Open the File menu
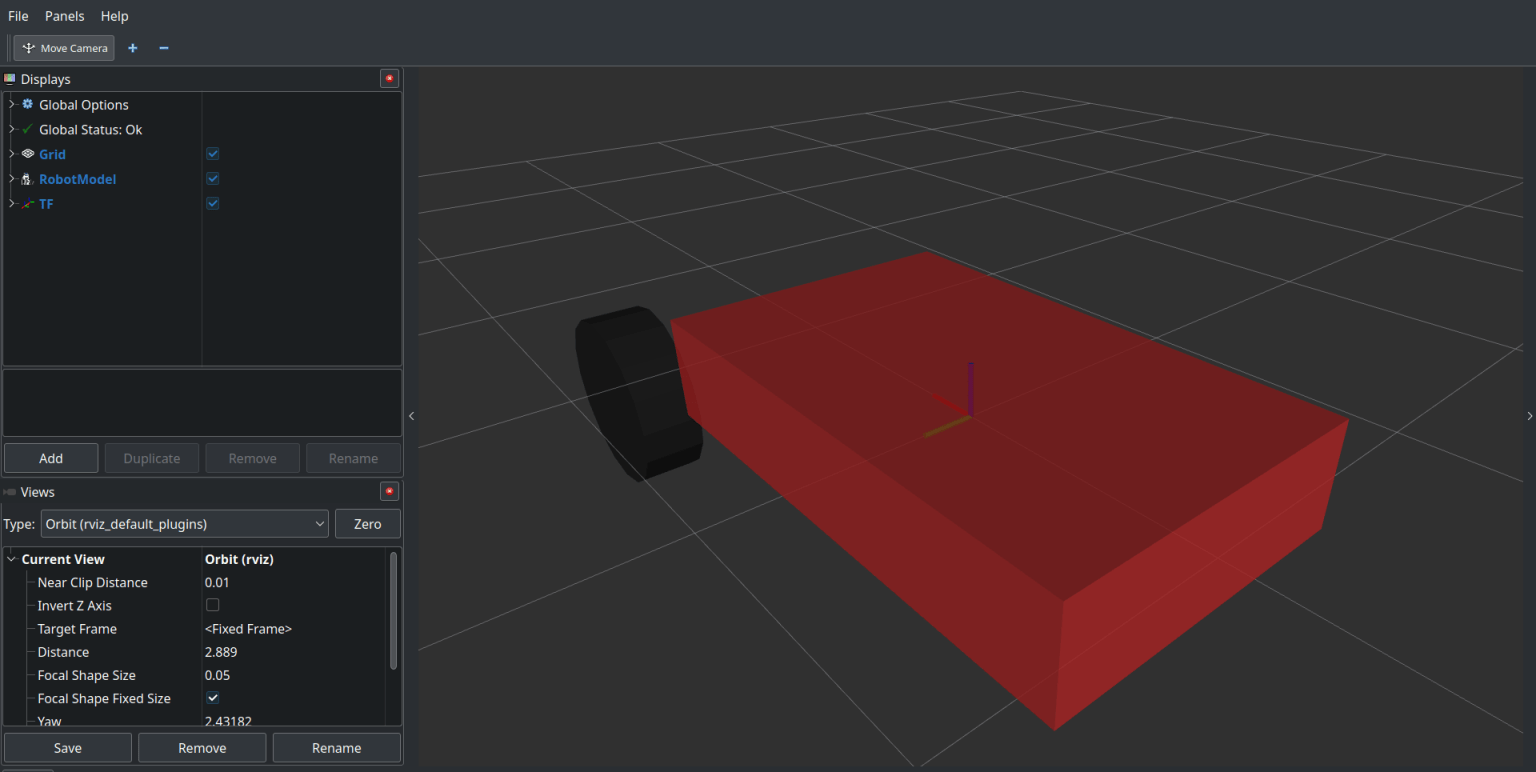 click(18, 16)
